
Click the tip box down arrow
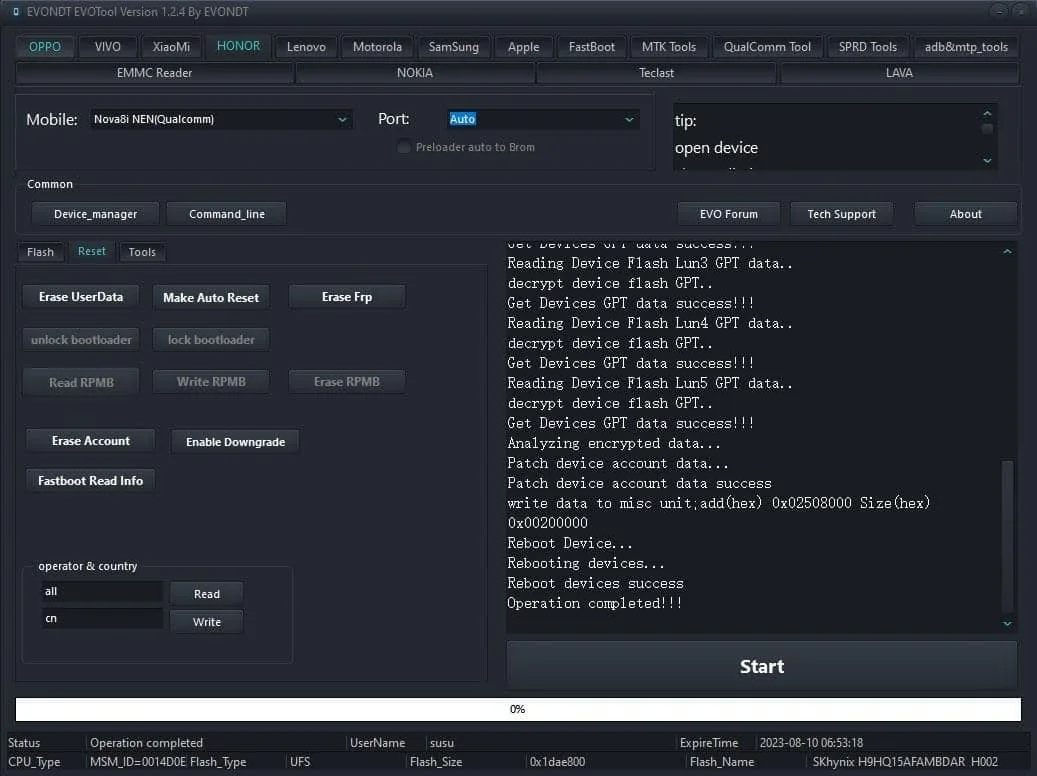(x=987, y=161)
